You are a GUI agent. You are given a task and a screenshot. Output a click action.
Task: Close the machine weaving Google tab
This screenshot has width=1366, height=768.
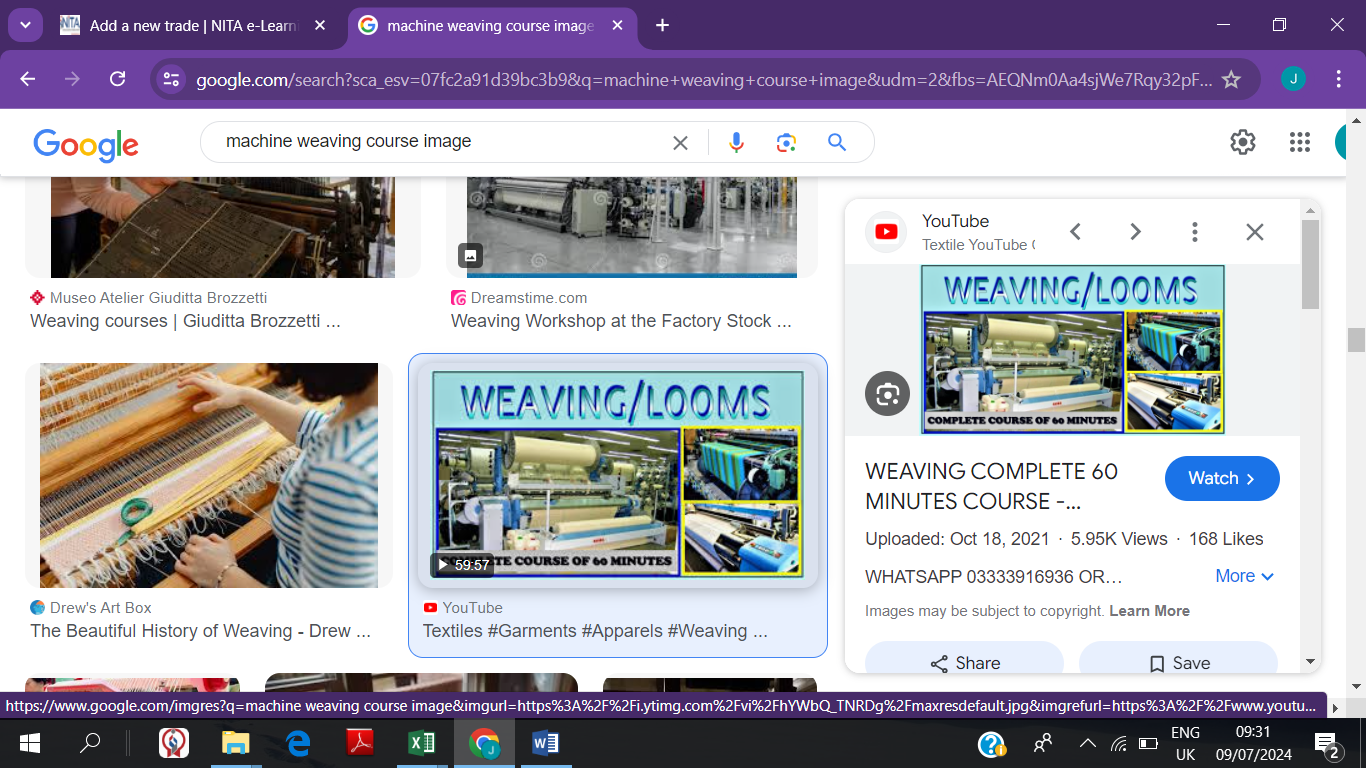[617, 26]
